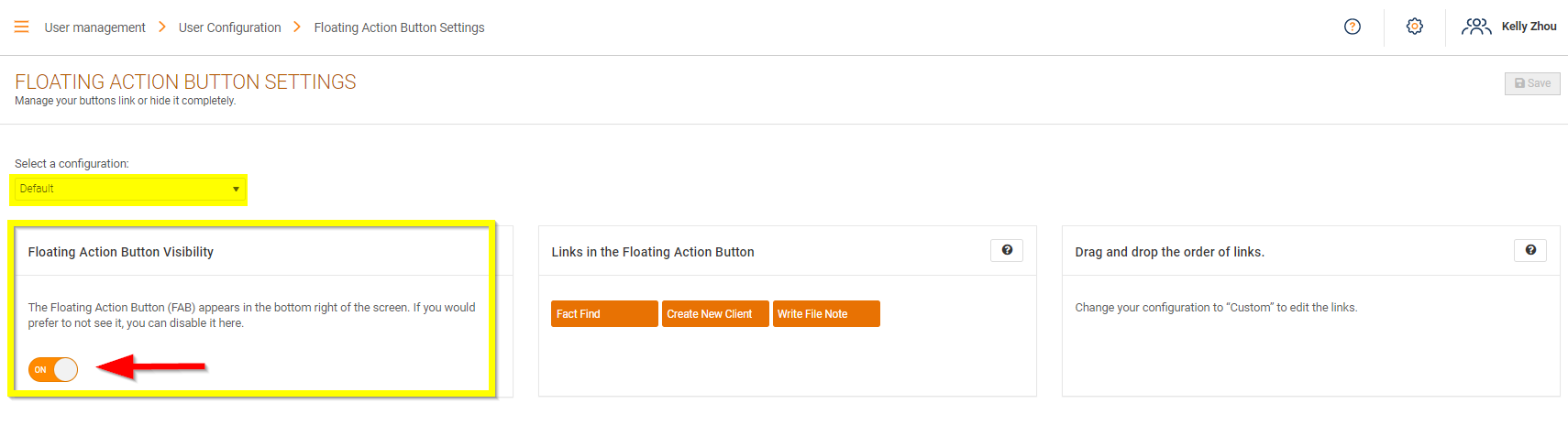Image resolution: width=1568 pixels, height=447 pixels.
Task: Open help for the Drag and drop links panel
Action: [1530, 250]
